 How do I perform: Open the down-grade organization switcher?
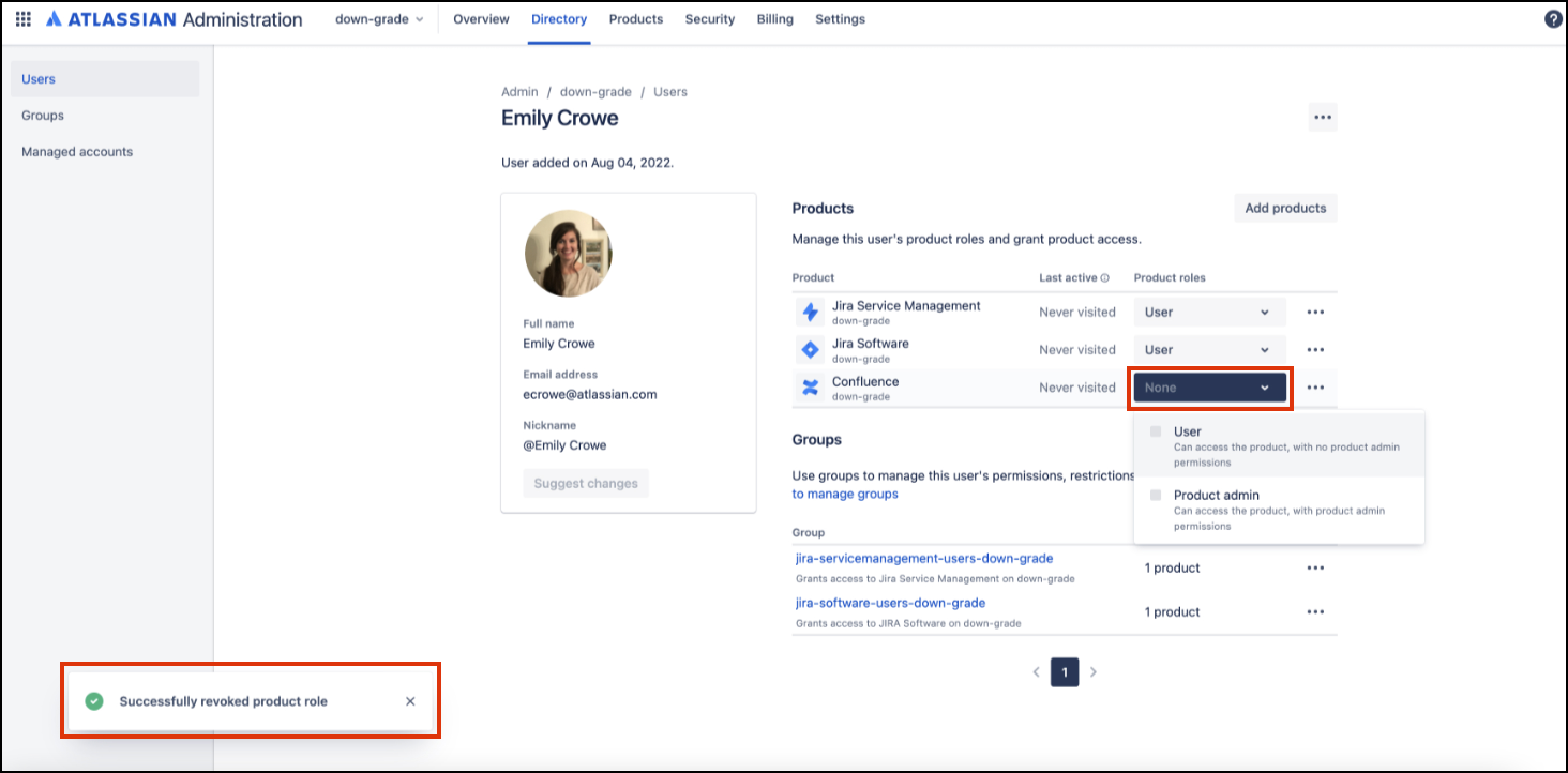379,19
